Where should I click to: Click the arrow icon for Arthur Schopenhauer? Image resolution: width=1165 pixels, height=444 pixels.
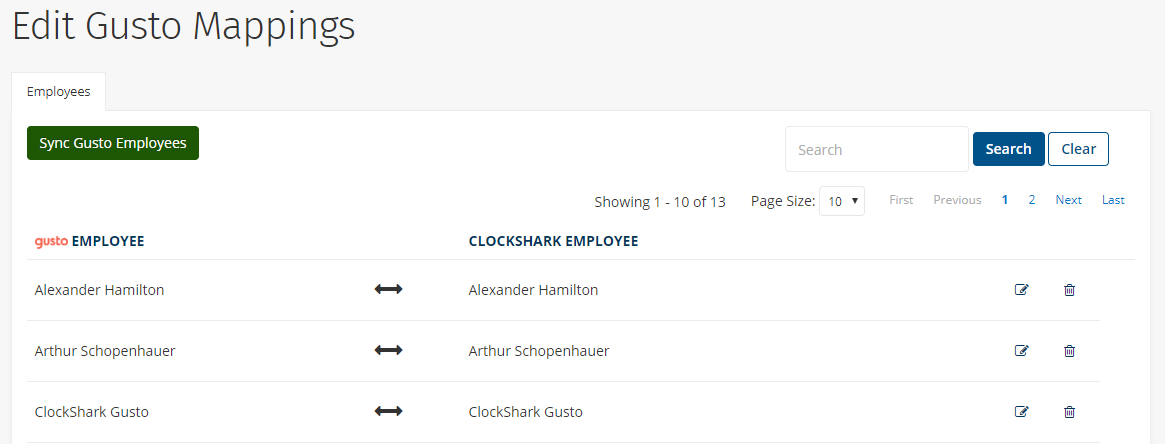[x=388, y=350]
